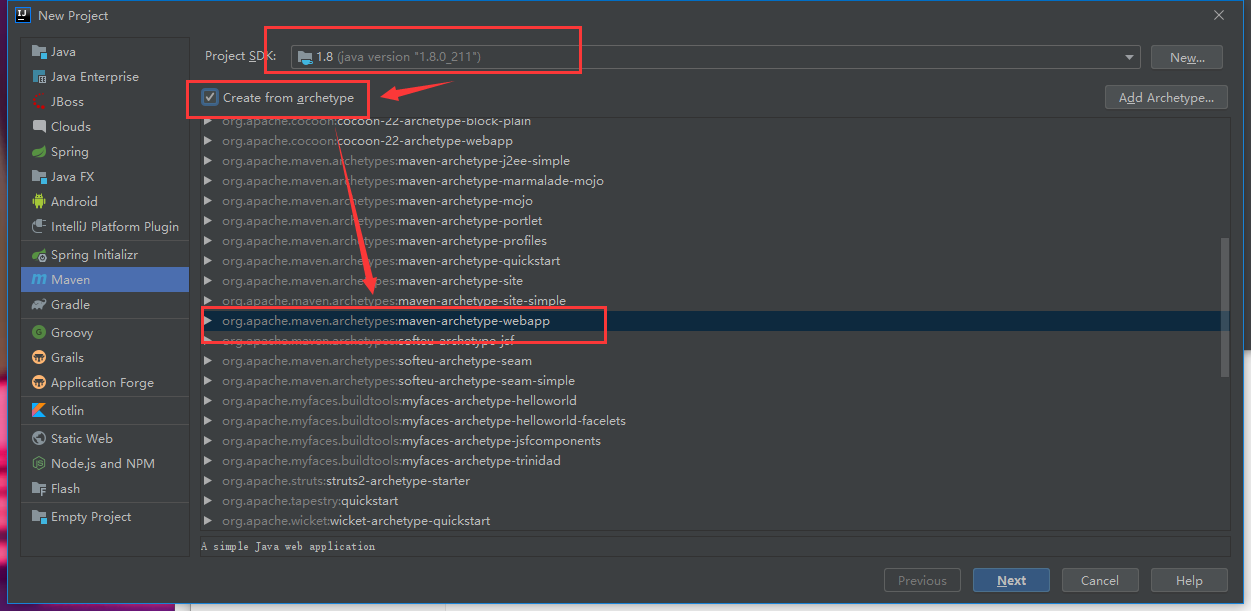Click the Java Enterprise icon
Image resolution: width=1251 pixels, height=611 pixels.
(39, 77)
